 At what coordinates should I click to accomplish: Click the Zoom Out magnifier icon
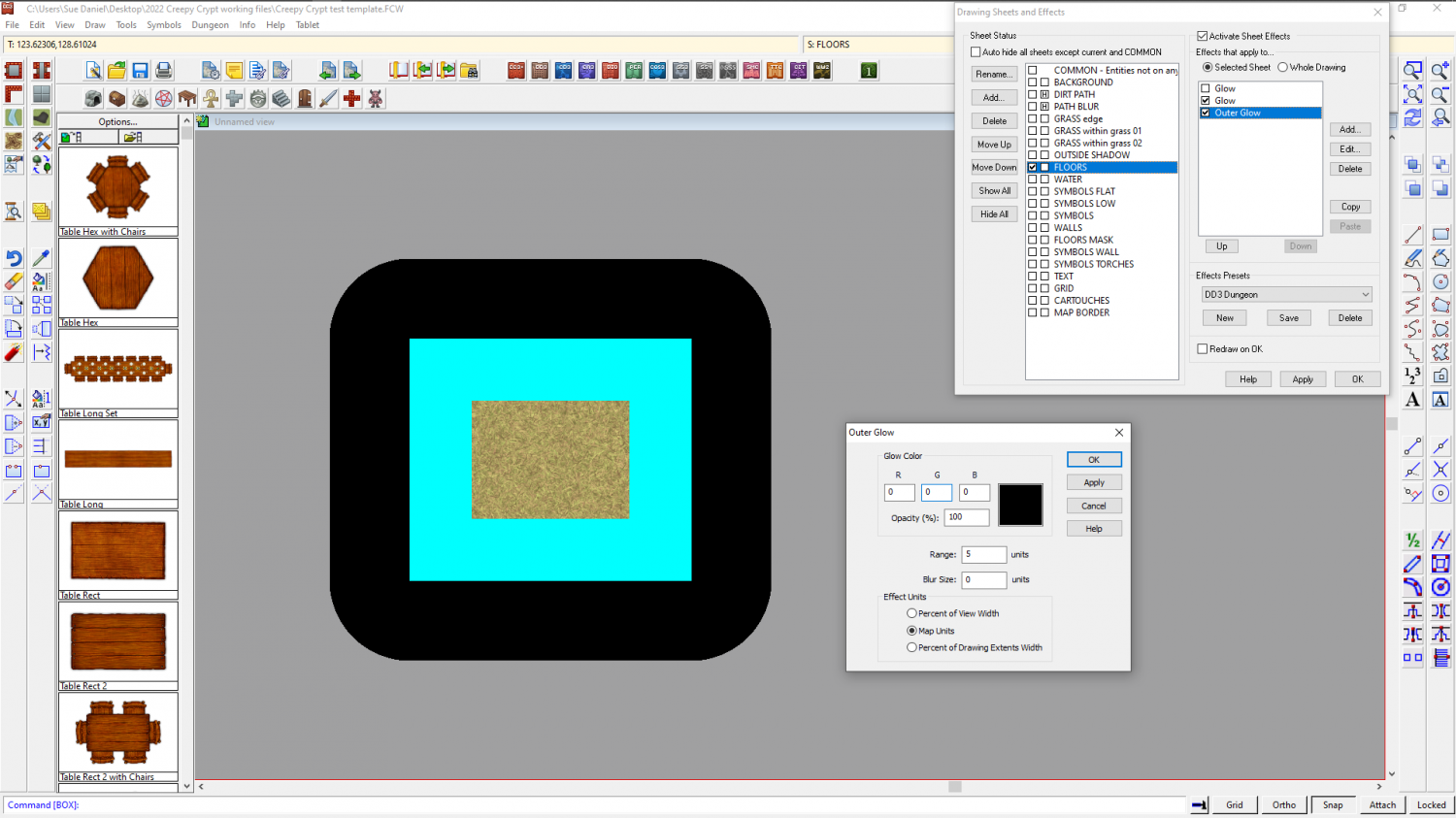tap(1440, 94)
